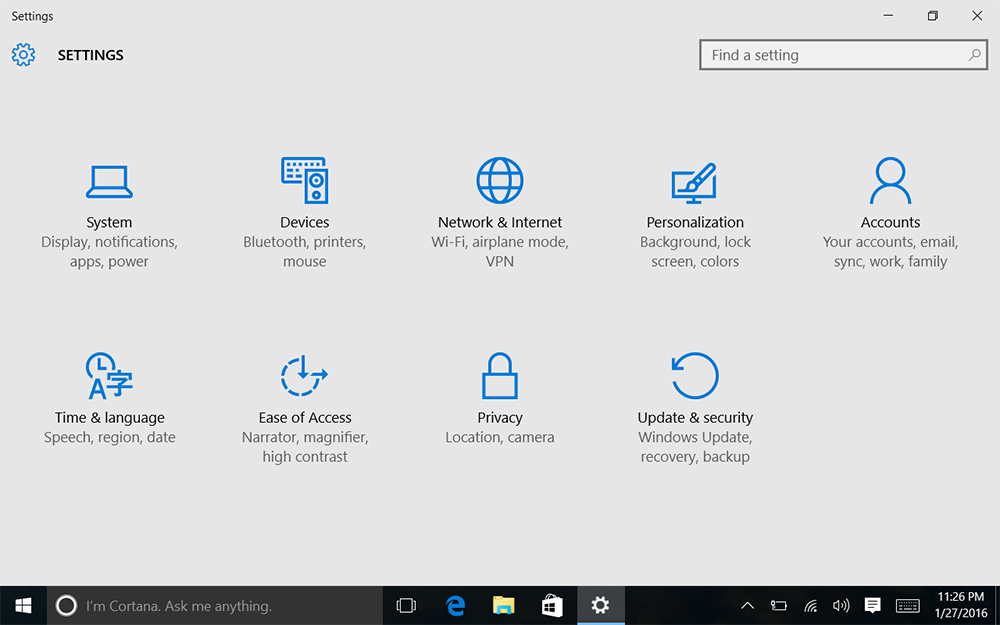
Task: Launch Microsoft Edge from the taskbar
Action: pos(455,605)
